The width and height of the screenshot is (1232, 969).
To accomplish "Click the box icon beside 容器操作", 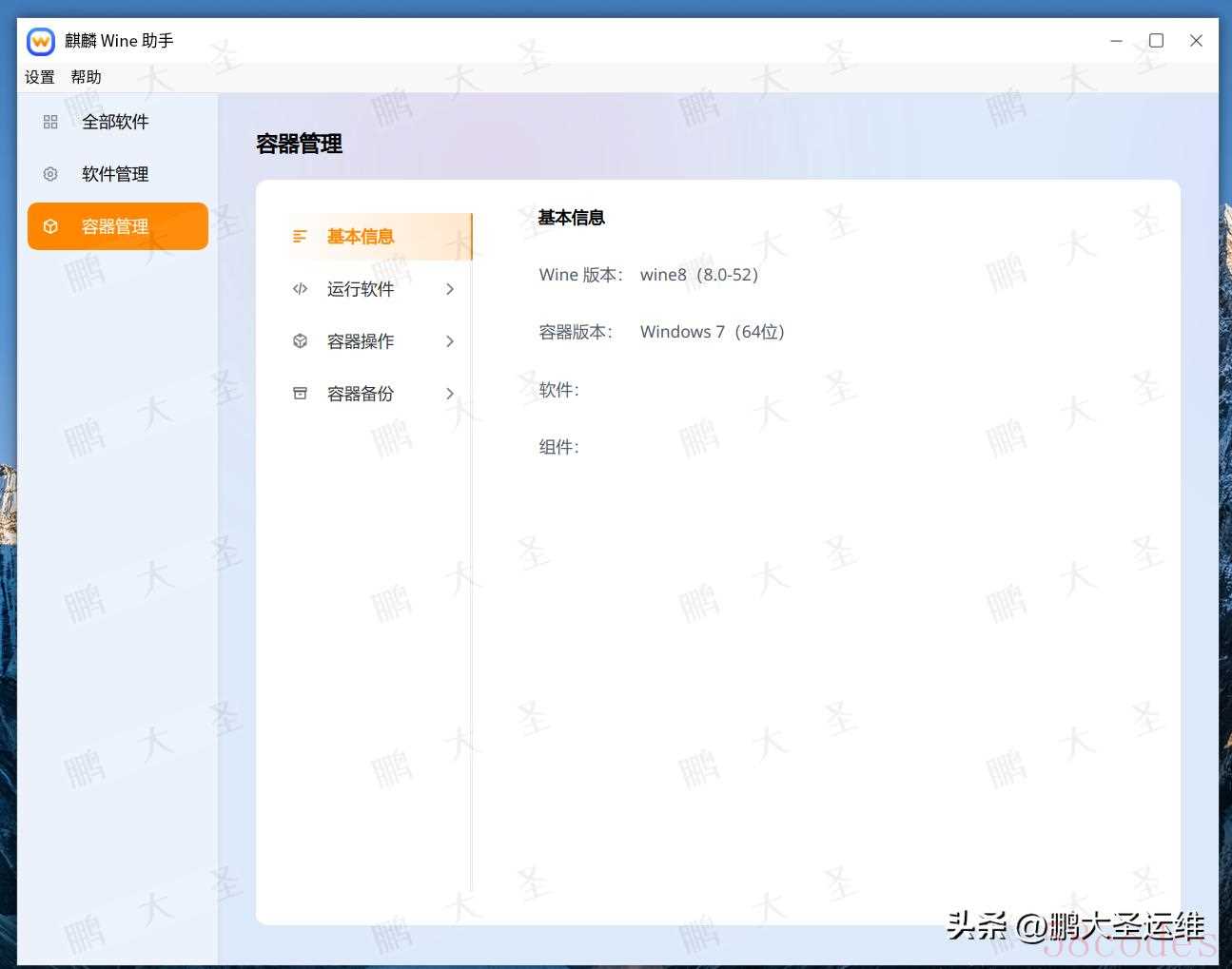I will pyautogui.click(x=300, y=341).
